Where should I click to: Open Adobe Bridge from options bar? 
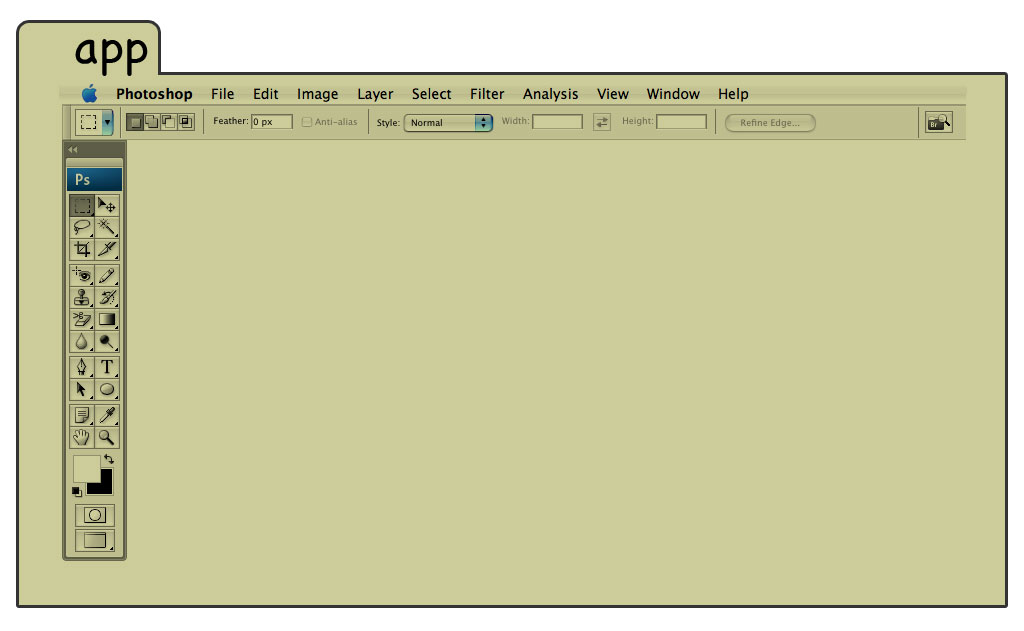pyautogui.click(x=938, y=122)
